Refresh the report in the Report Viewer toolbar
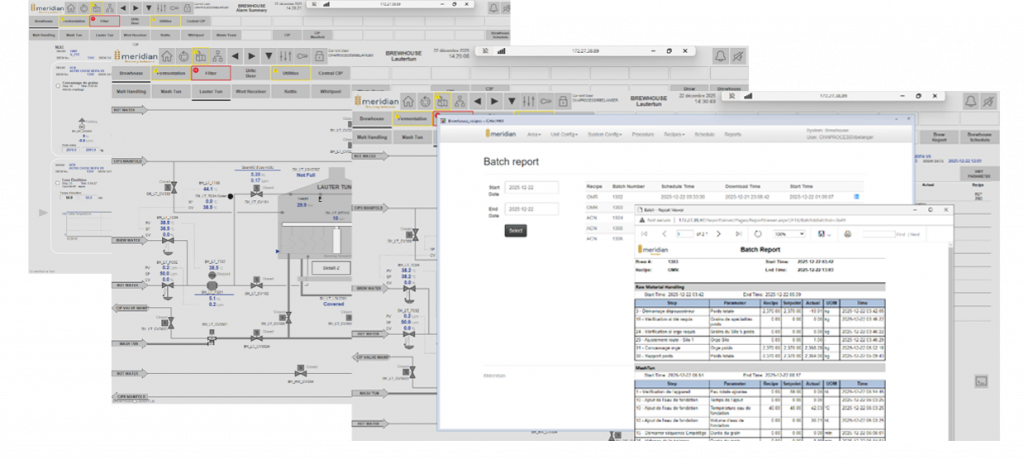 pyautogui.click(x=758, y=233)
